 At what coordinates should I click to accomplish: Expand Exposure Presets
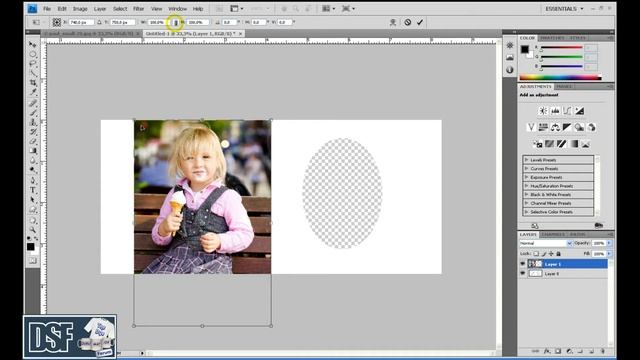(x=527, y=177)
